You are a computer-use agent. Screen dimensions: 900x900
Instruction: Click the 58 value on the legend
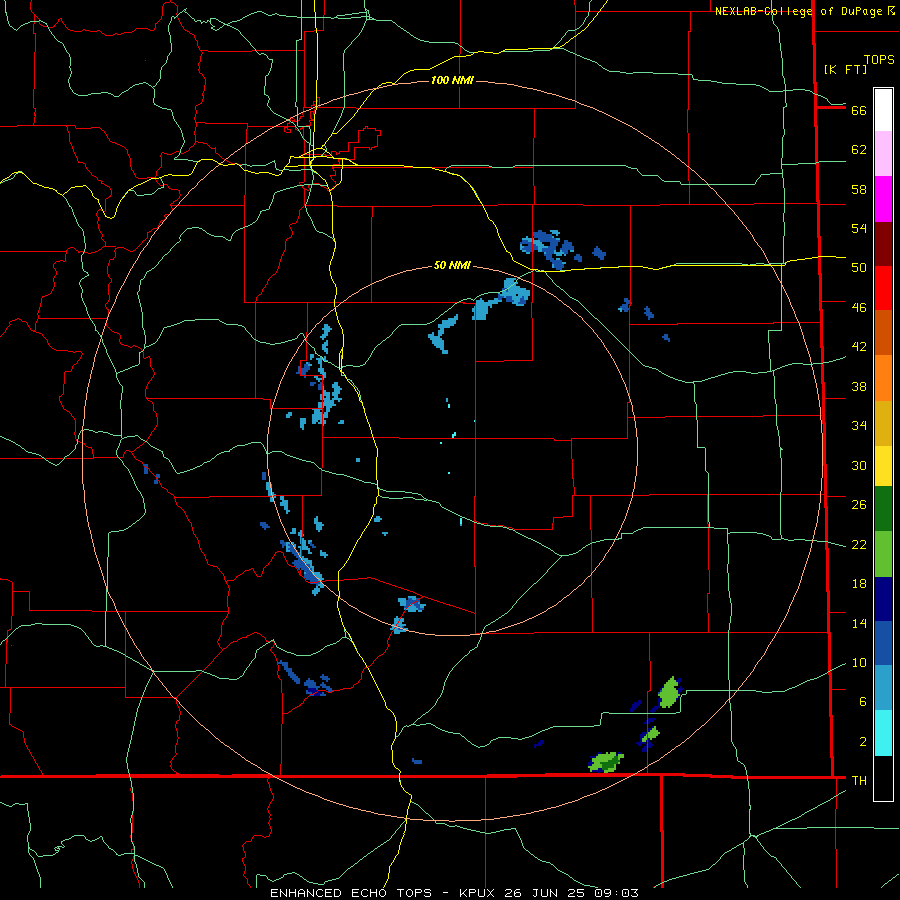point(859,189)
